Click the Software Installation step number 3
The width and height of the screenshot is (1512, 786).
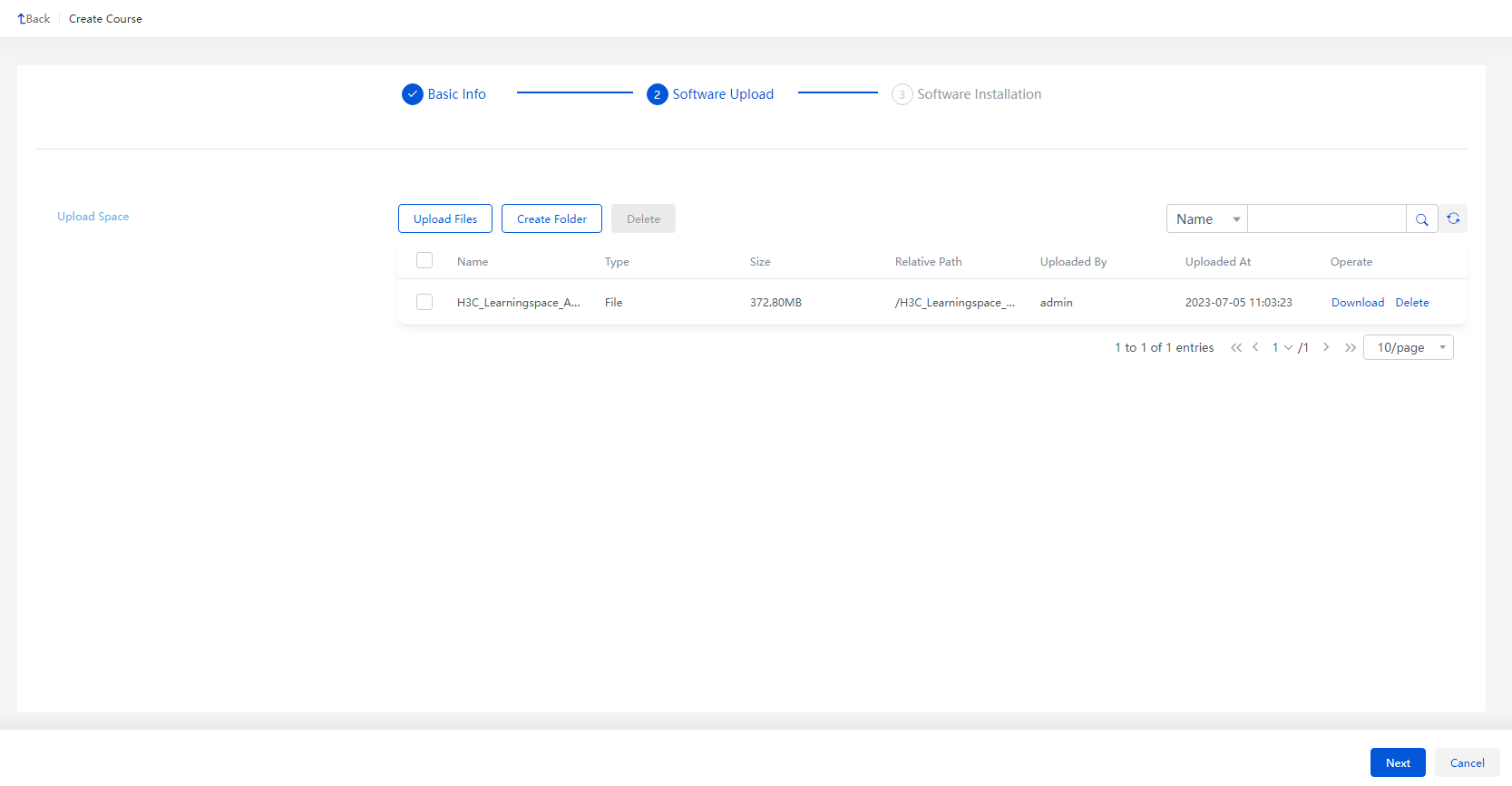(x=902, y=94)
